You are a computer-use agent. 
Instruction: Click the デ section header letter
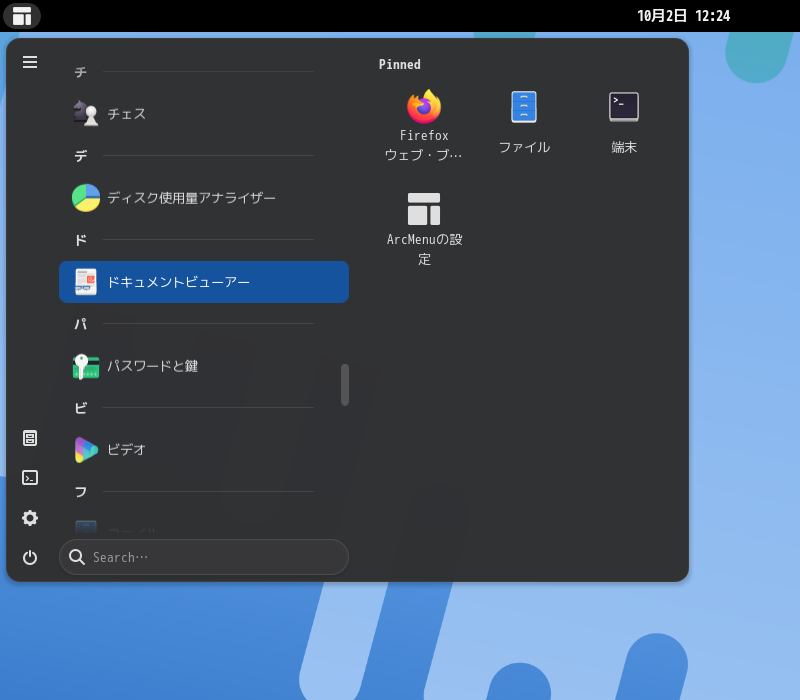coord(81,156)
